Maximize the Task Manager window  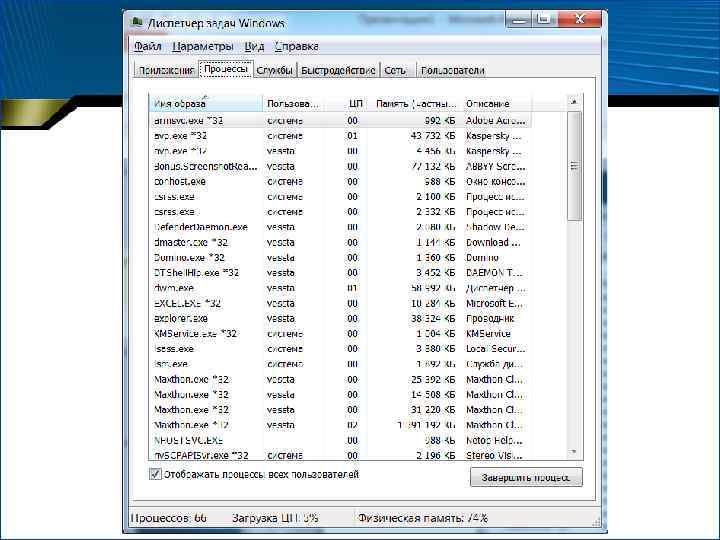tap(544, 19)
